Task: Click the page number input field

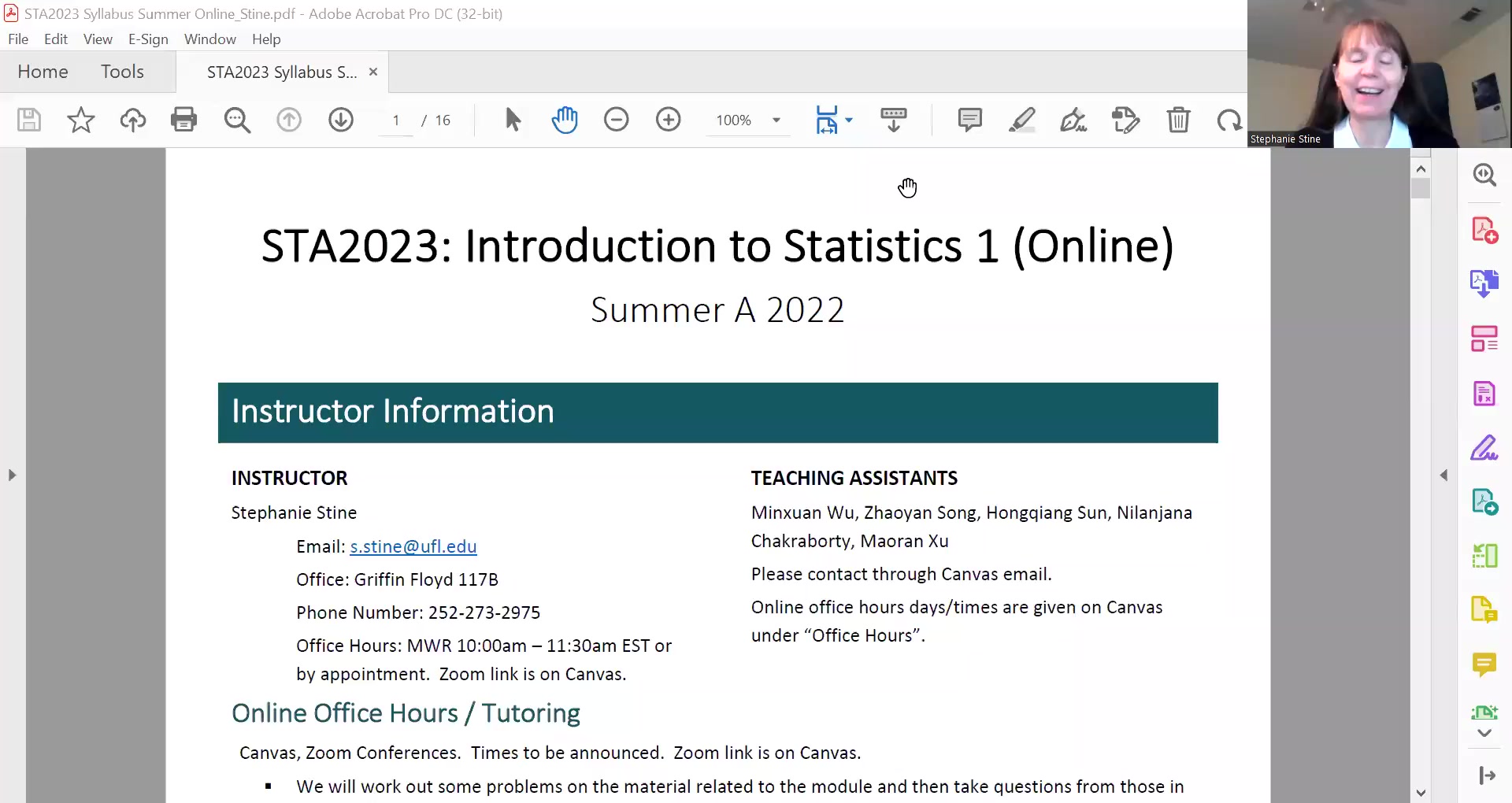Action: pyautogui.click(x=396, y=120)
